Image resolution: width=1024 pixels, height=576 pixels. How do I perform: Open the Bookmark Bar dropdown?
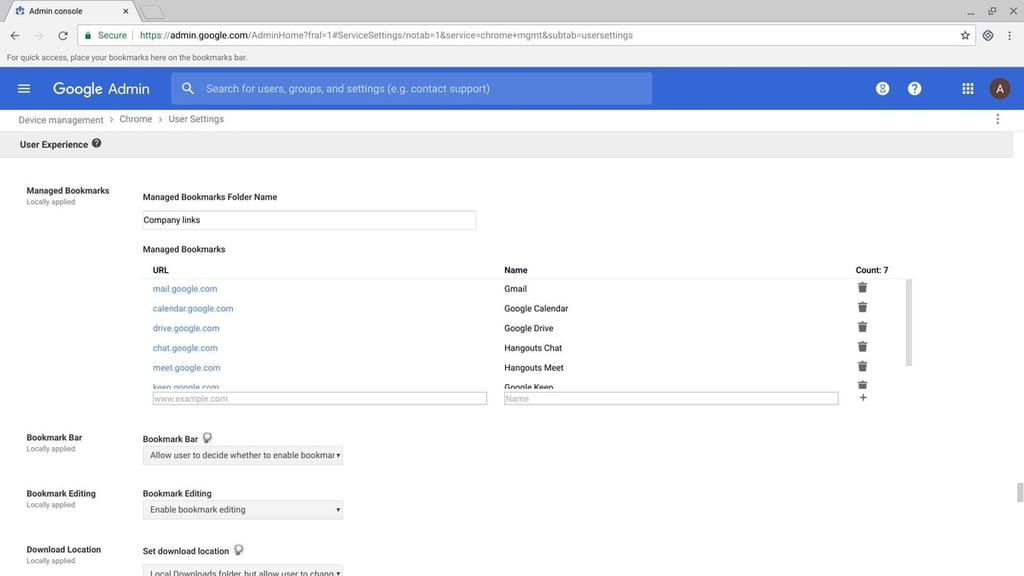pos(242,455)
